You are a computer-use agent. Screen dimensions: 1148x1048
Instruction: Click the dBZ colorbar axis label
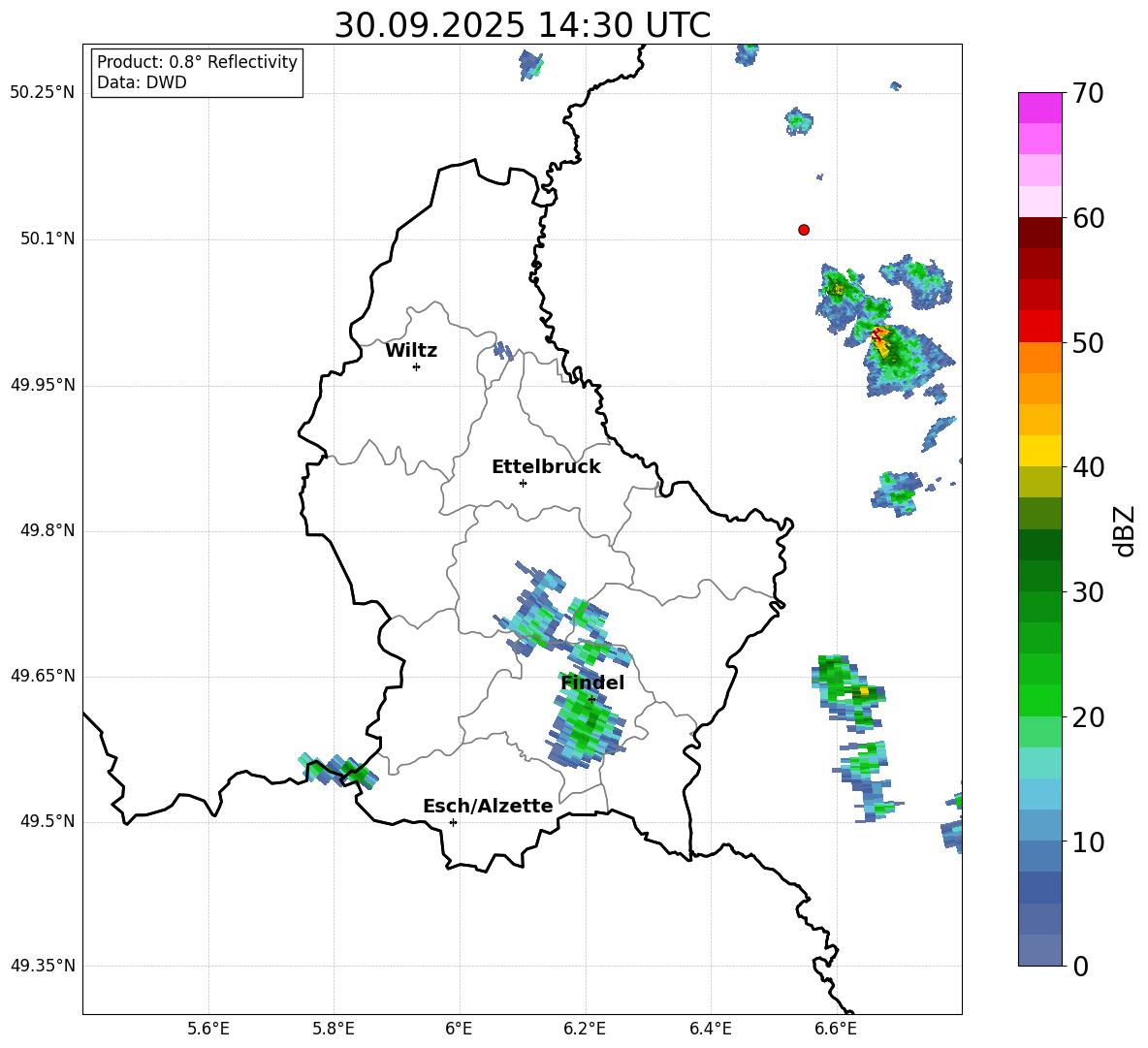[1124, 531]
